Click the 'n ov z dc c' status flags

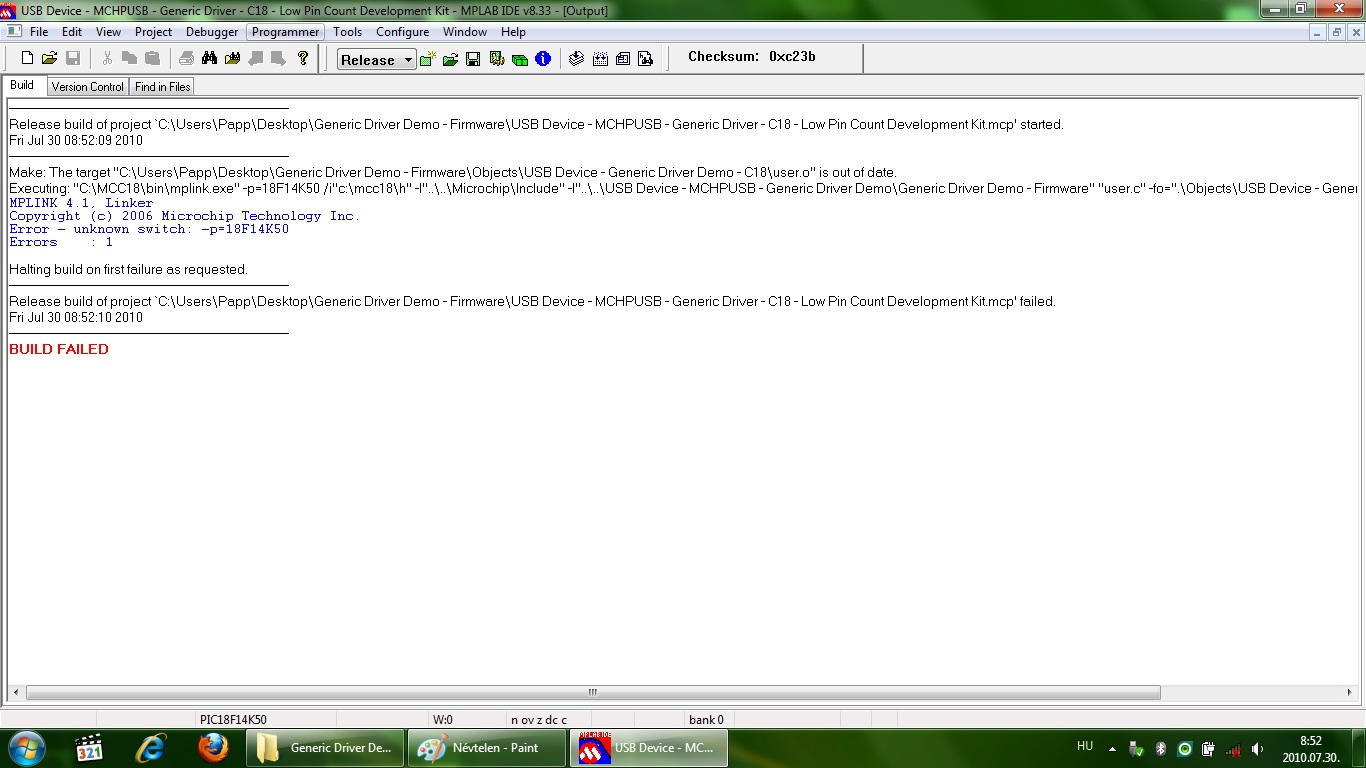(539, 719)
